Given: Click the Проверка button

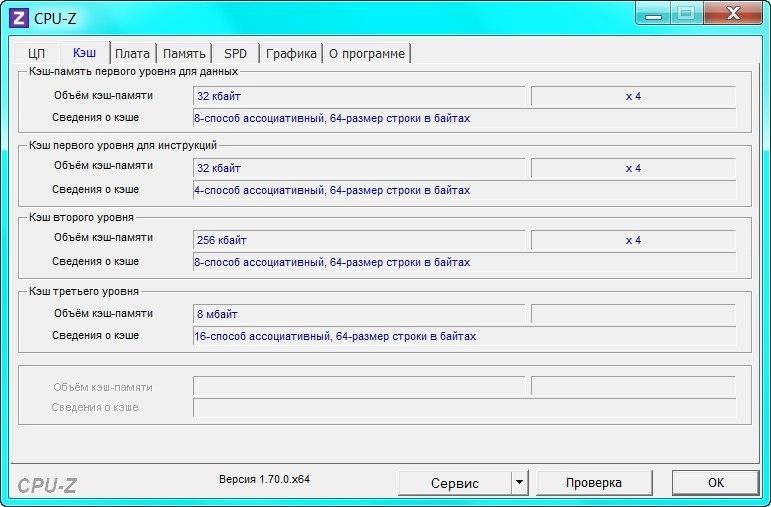Looking at the screenshot, I should 594,483.
